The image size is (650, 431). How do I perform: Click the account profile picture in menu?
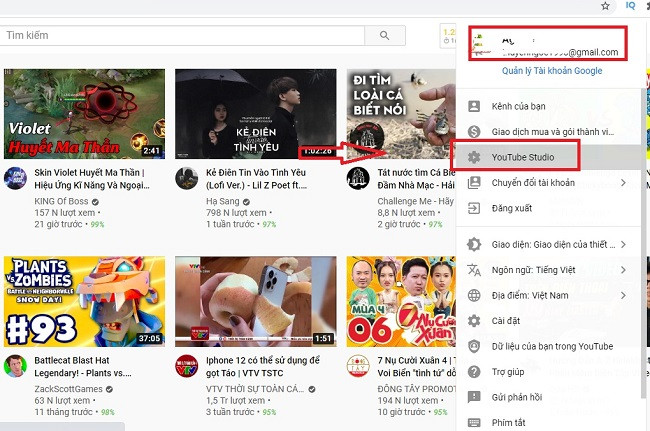(483, 44)
